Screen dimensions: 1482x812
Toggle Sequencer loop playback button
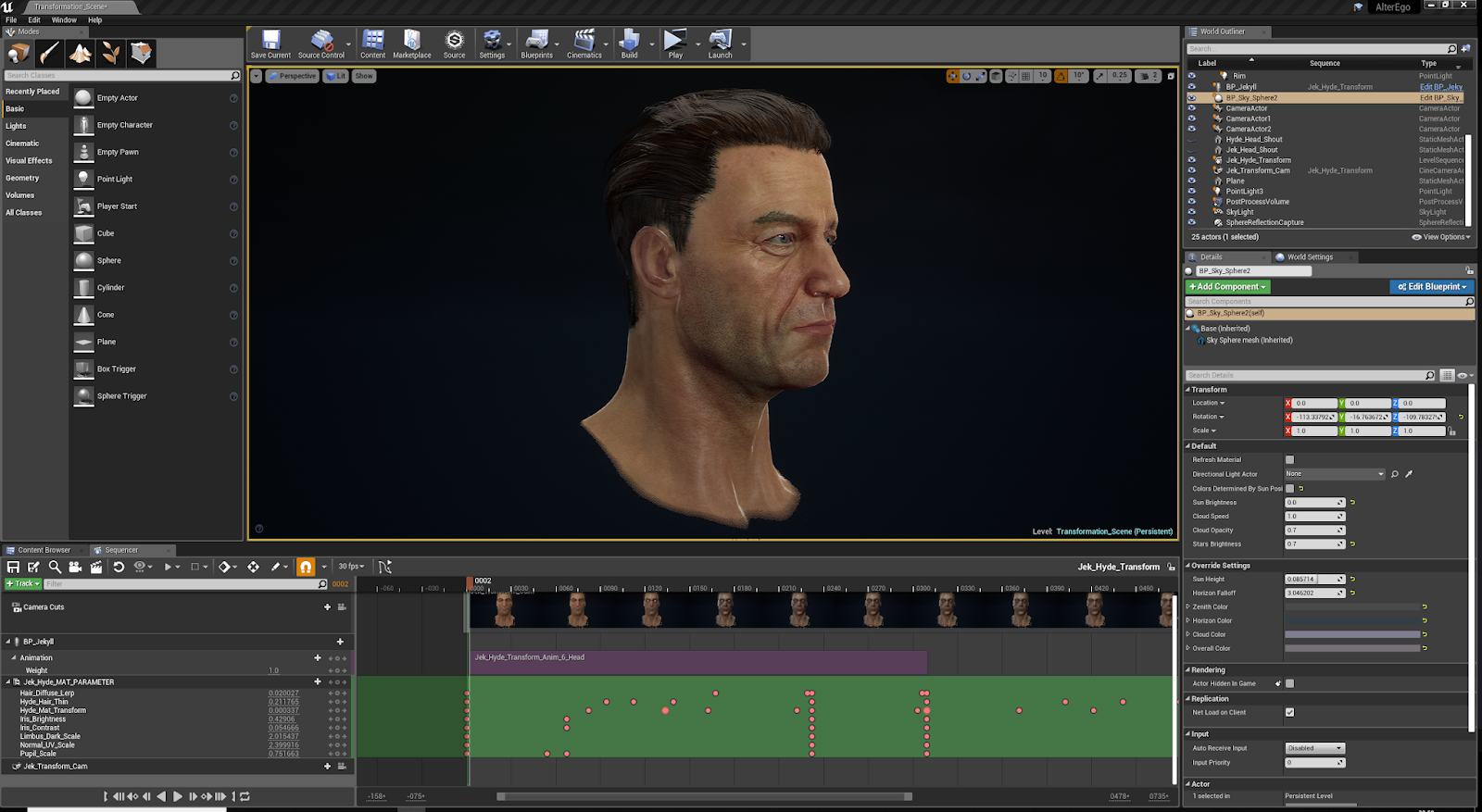coord(245,796)
